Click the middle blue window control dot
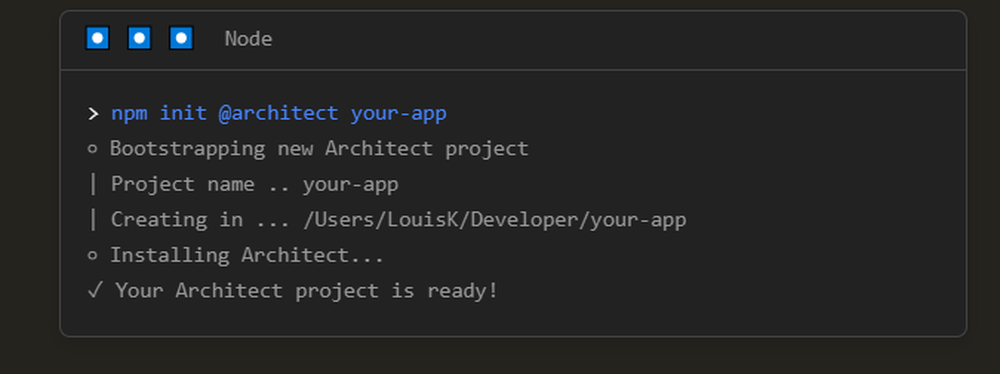This screenshot has height=374, width=1000. (x=140, y=38)
